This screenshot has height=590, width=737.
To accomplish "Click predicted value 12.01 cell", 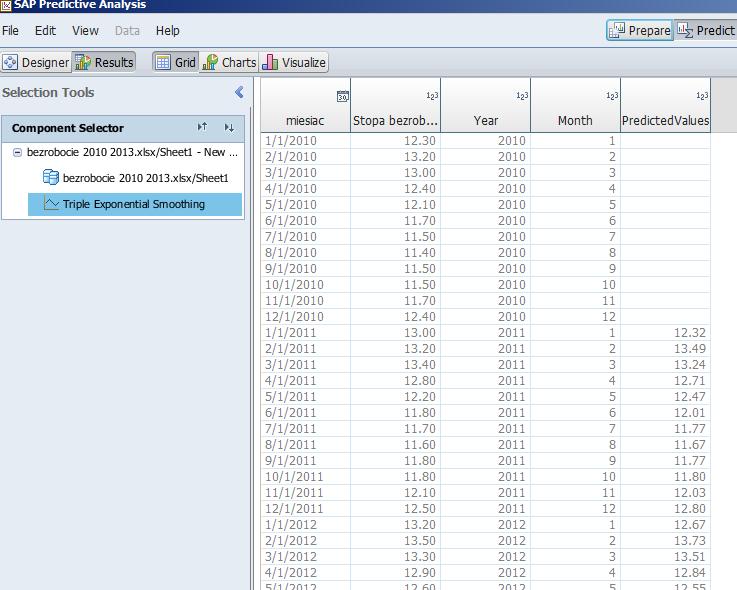I will [x=666, y=412].
